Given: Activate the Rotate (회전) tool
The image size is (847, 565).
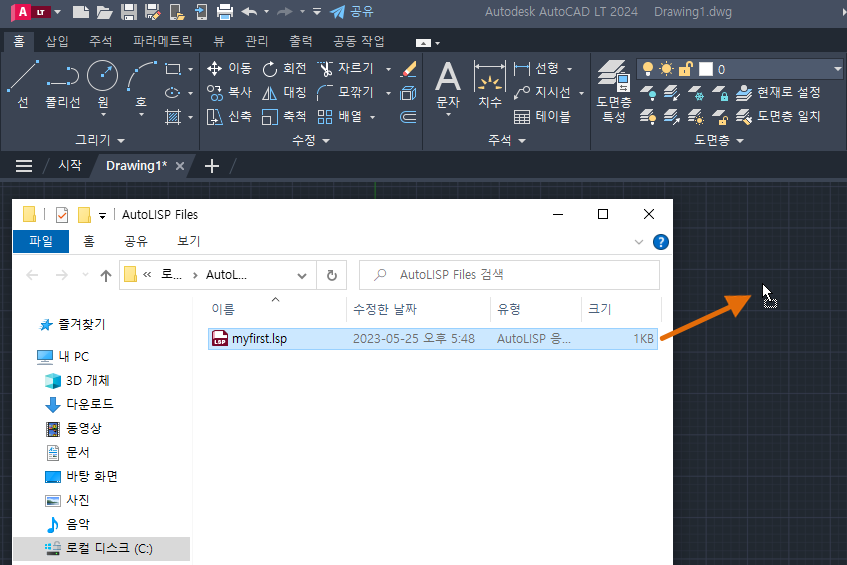Looking at the screenshot, I should [284, 69].
